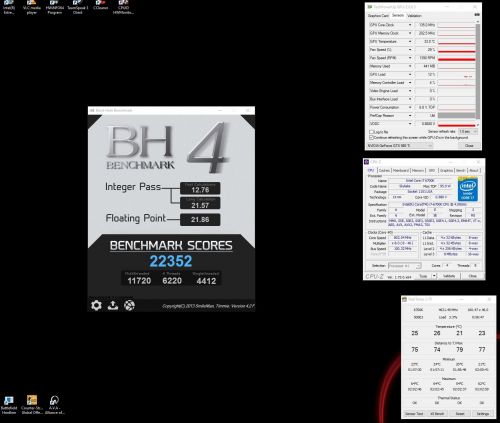Open the Intel Extreme utility desktop icon
Viewport: 500px width, 423px height.
(x=9, y=7)
